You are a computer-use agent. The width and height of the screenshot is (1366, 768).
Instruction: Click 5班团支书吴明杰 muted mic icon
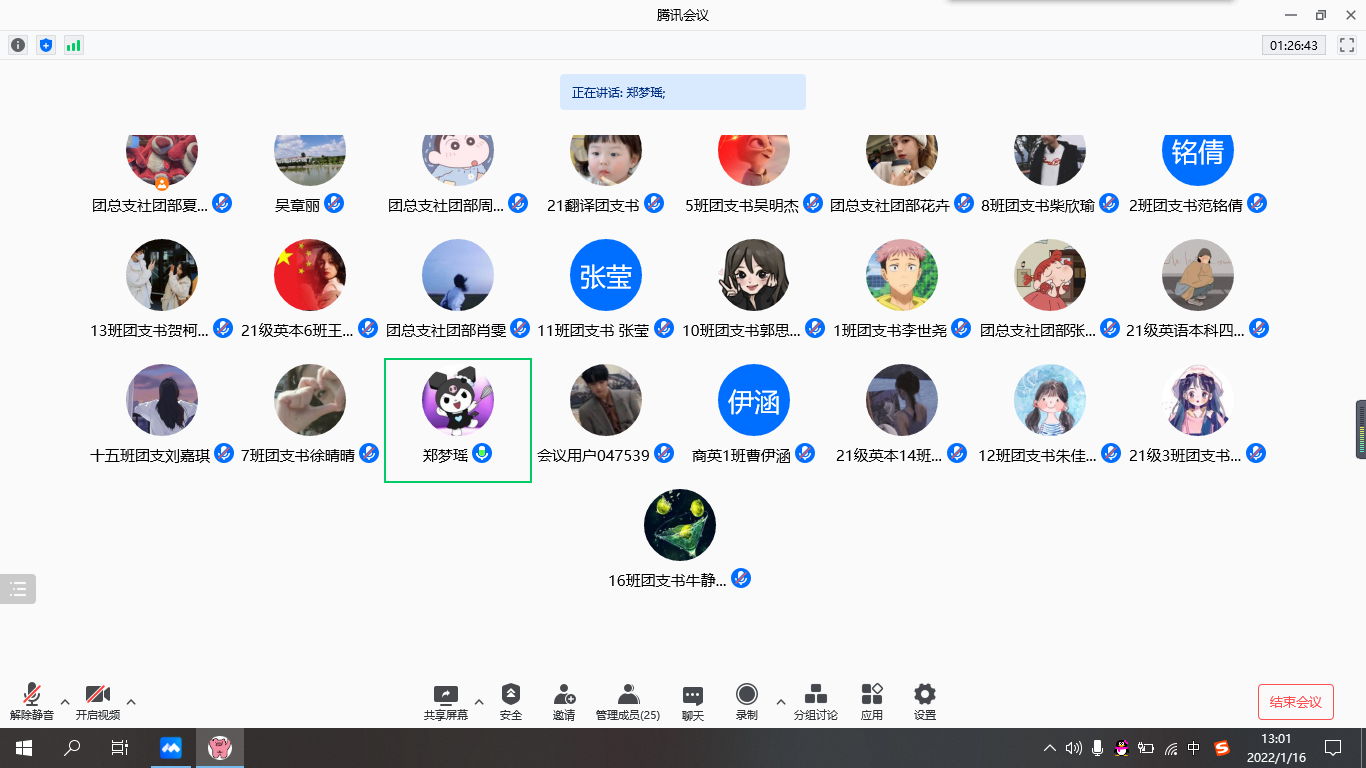point(813,203)
